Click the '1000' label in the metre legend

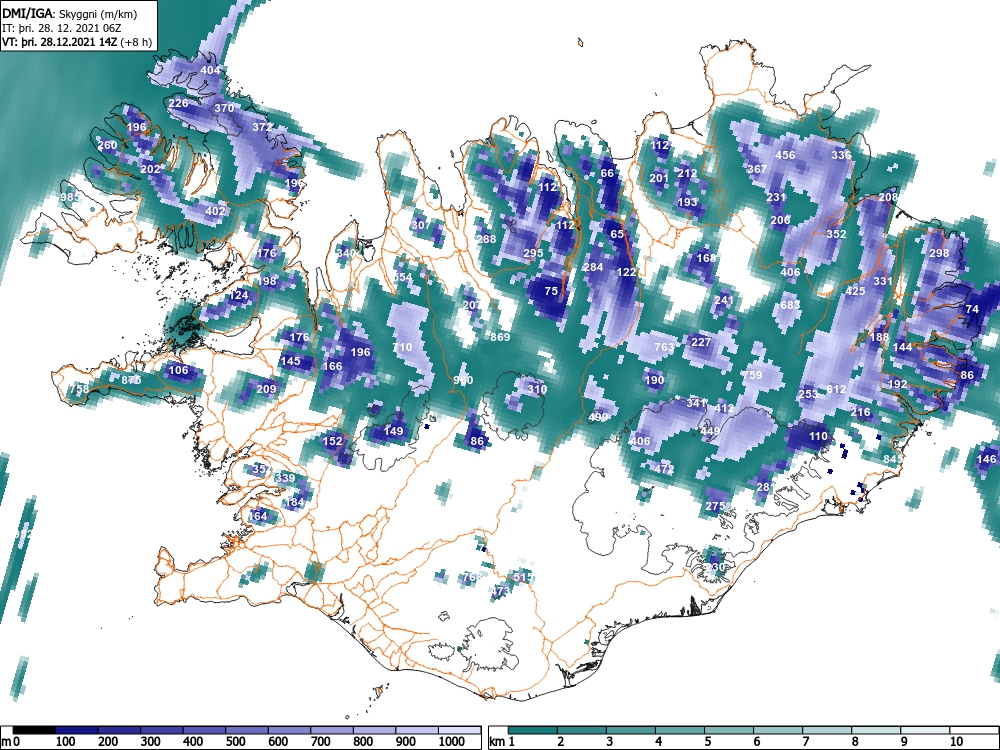452,742
